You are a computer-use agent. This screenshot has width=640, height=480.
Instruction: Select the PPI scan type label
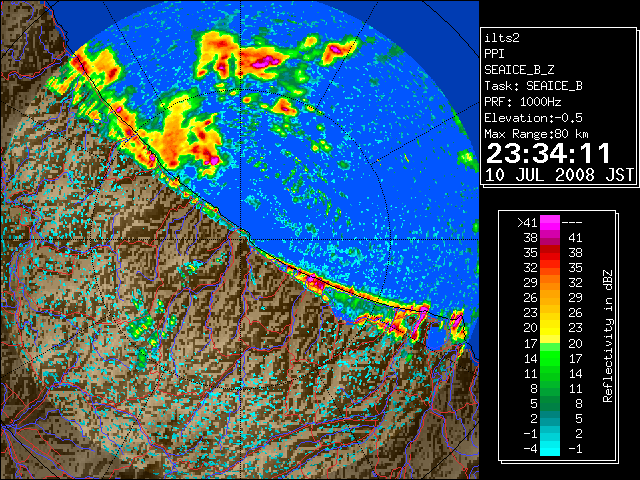[x=494, y=54]
